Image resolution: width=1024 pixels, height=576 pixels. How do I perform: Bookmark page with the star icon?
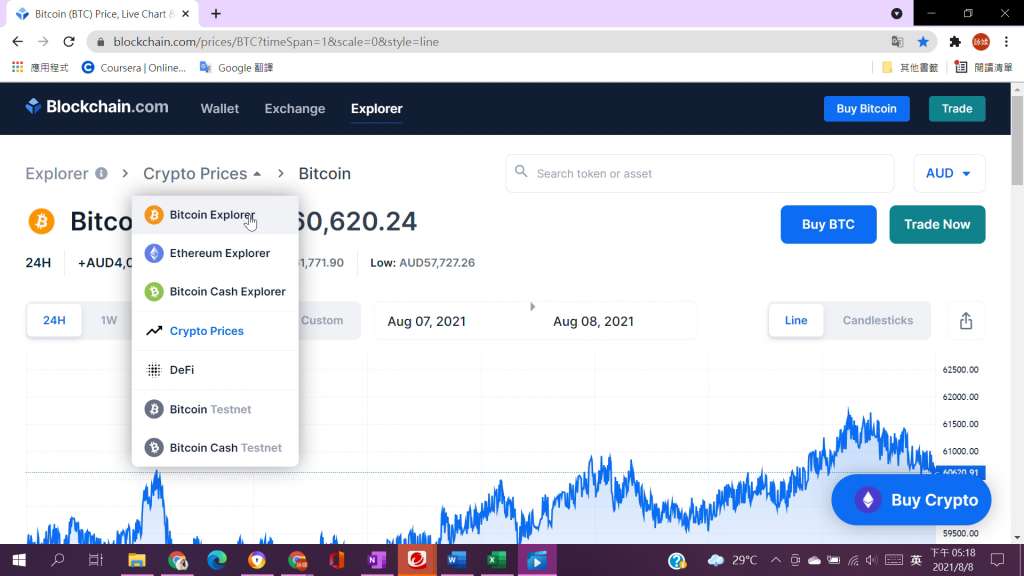tap(923, 42)
